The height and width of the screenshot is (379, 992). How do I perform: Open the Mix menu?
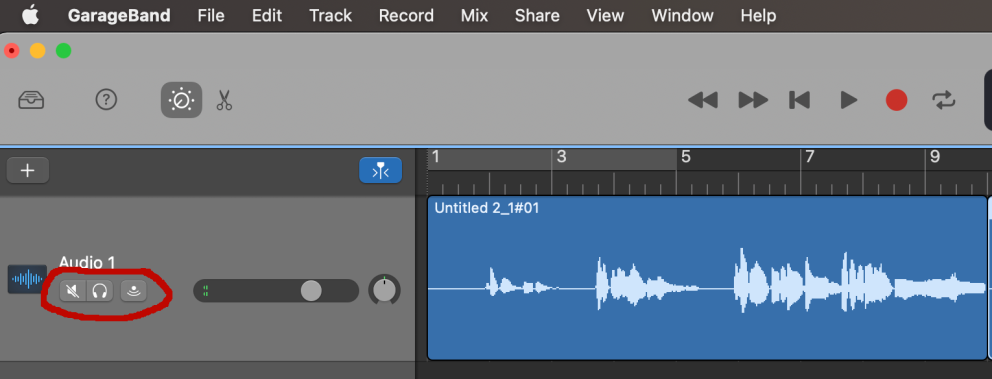tap(474, 15)
